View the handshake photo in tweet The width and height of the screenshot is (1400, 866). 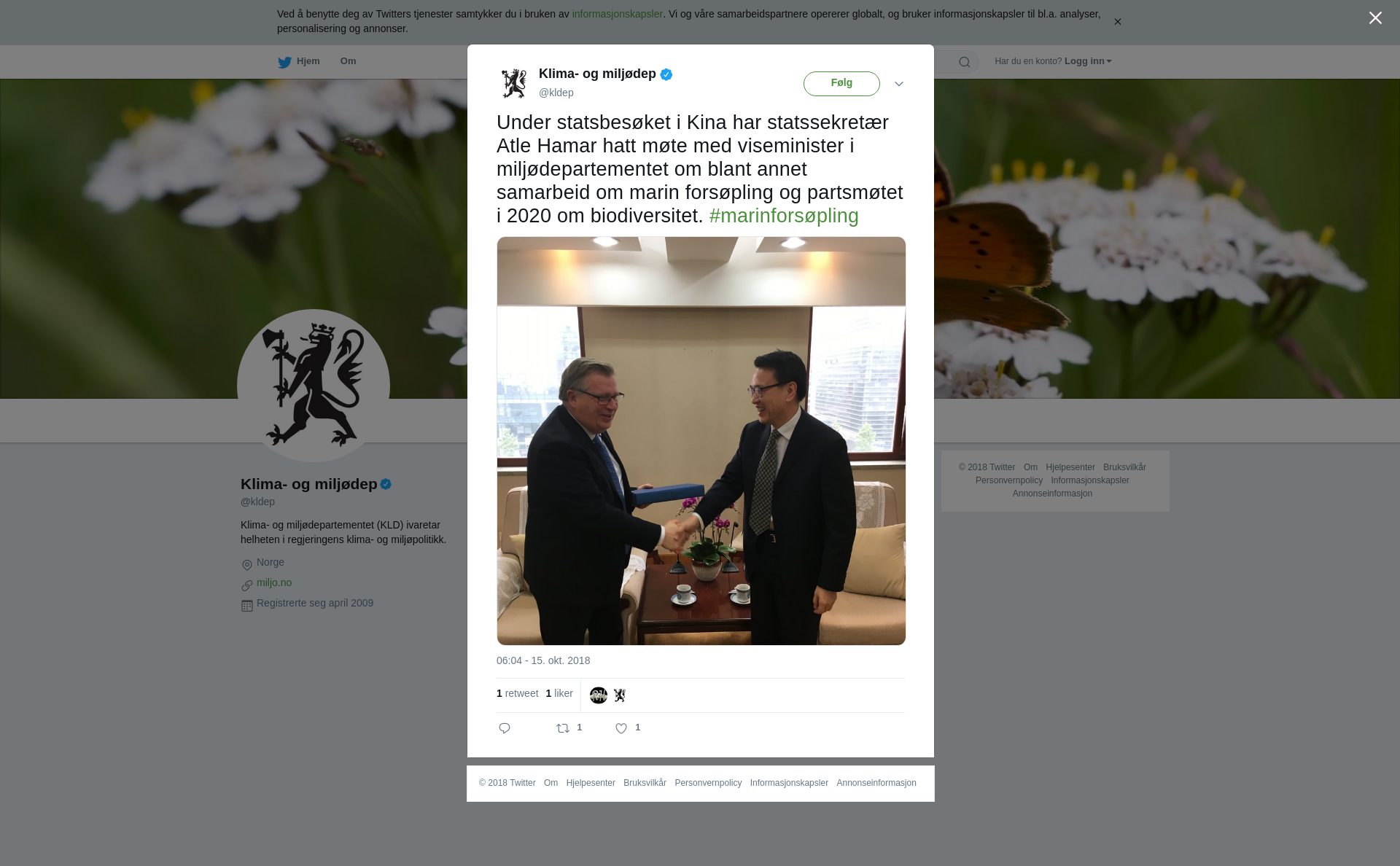[701, 441]
